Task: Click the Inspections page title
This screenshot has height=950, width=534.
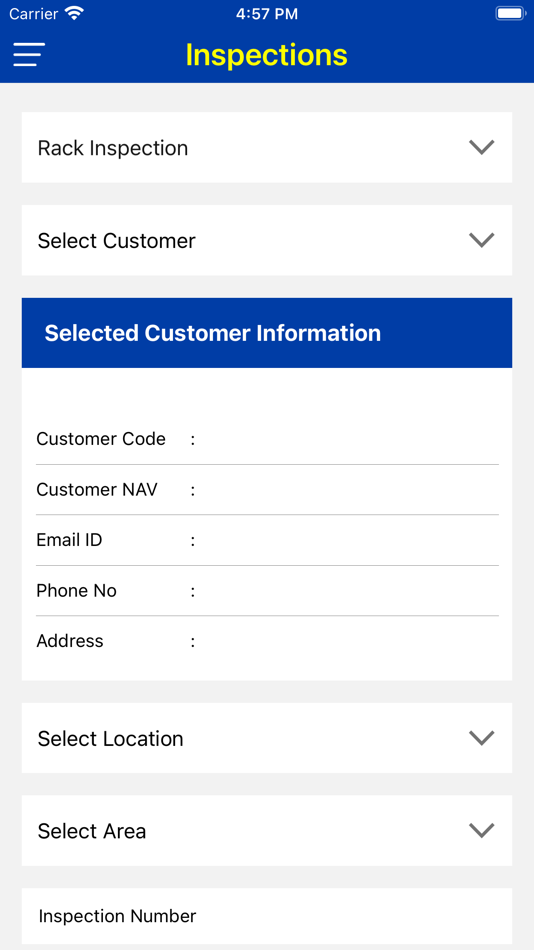Action: tap(267, 55)
